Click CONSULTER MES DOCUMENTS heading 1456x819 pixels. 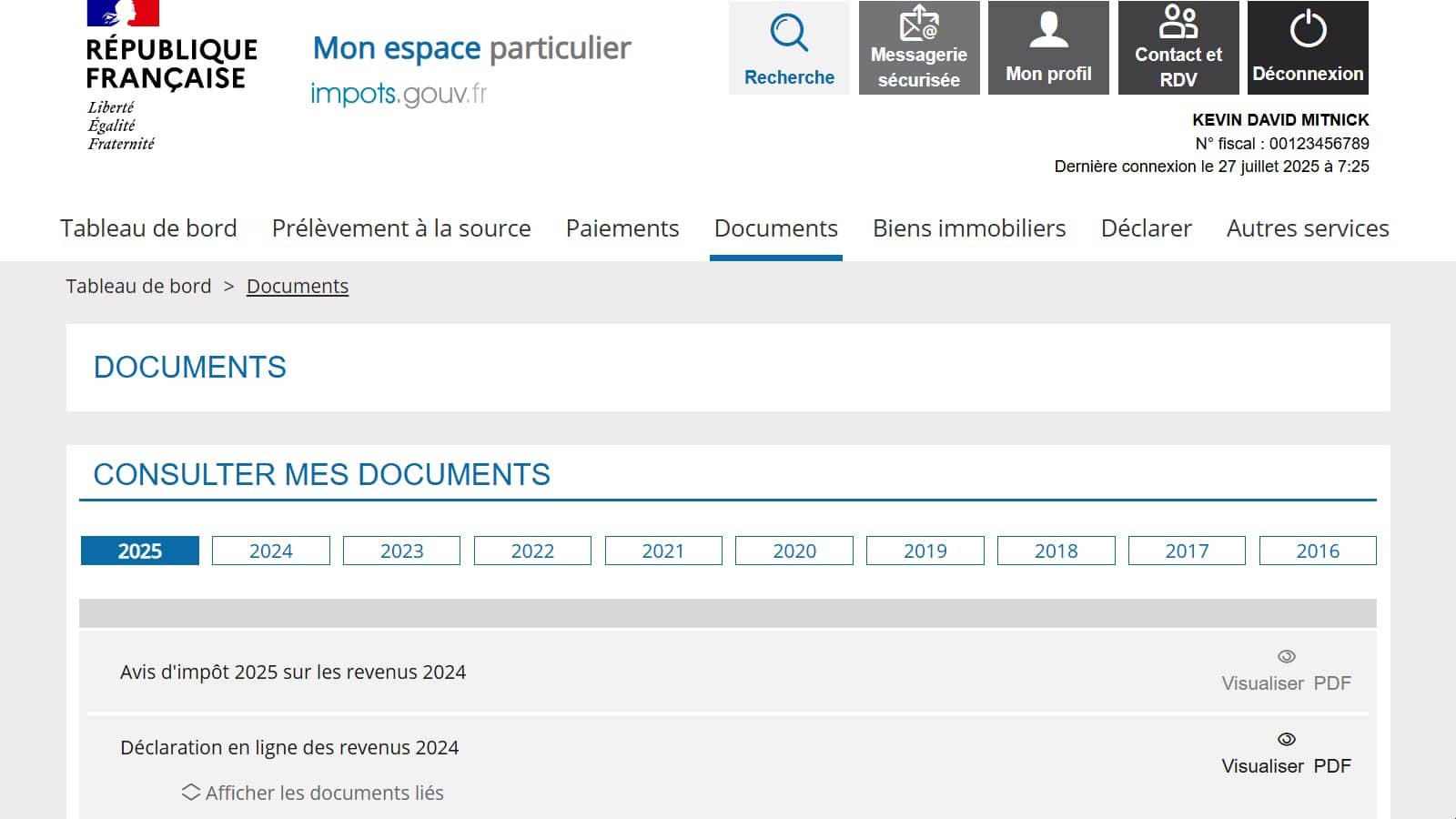coord(322,474)
